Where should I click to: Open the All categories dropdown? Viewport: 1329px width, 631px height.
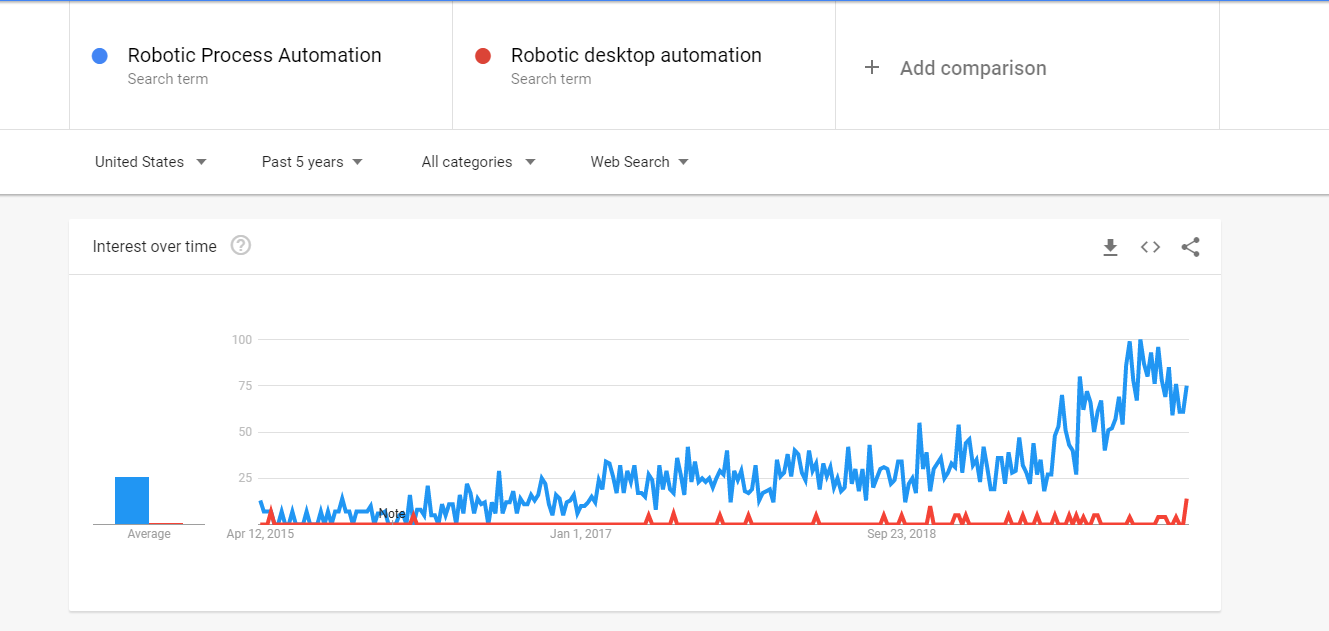(478, 162)
